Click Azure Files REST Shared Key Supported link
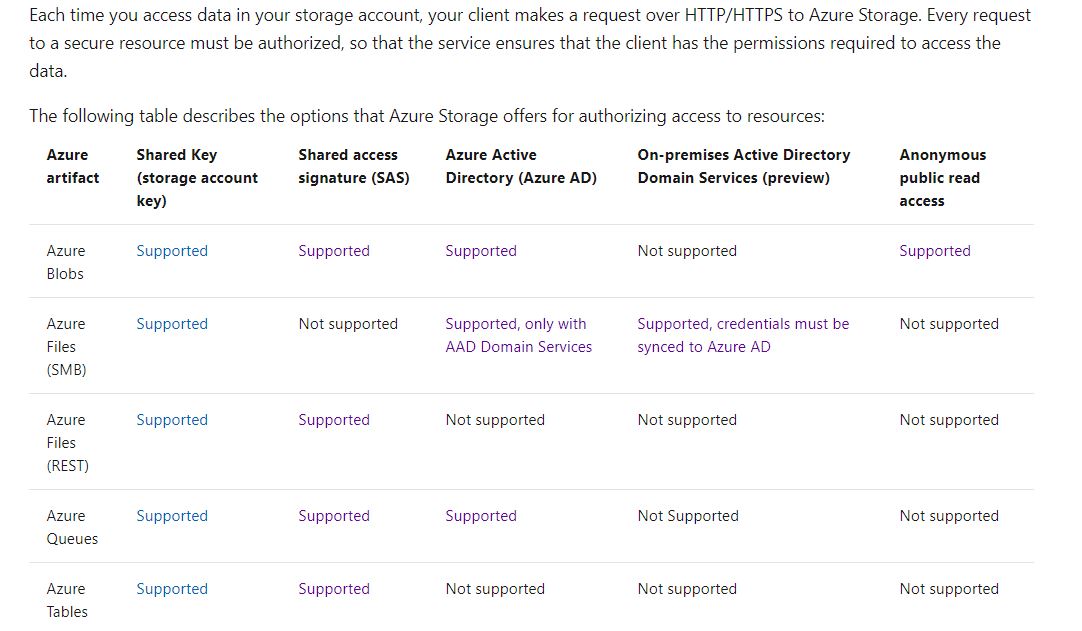Screen dimensions: 1082x631 click(172, 420)
